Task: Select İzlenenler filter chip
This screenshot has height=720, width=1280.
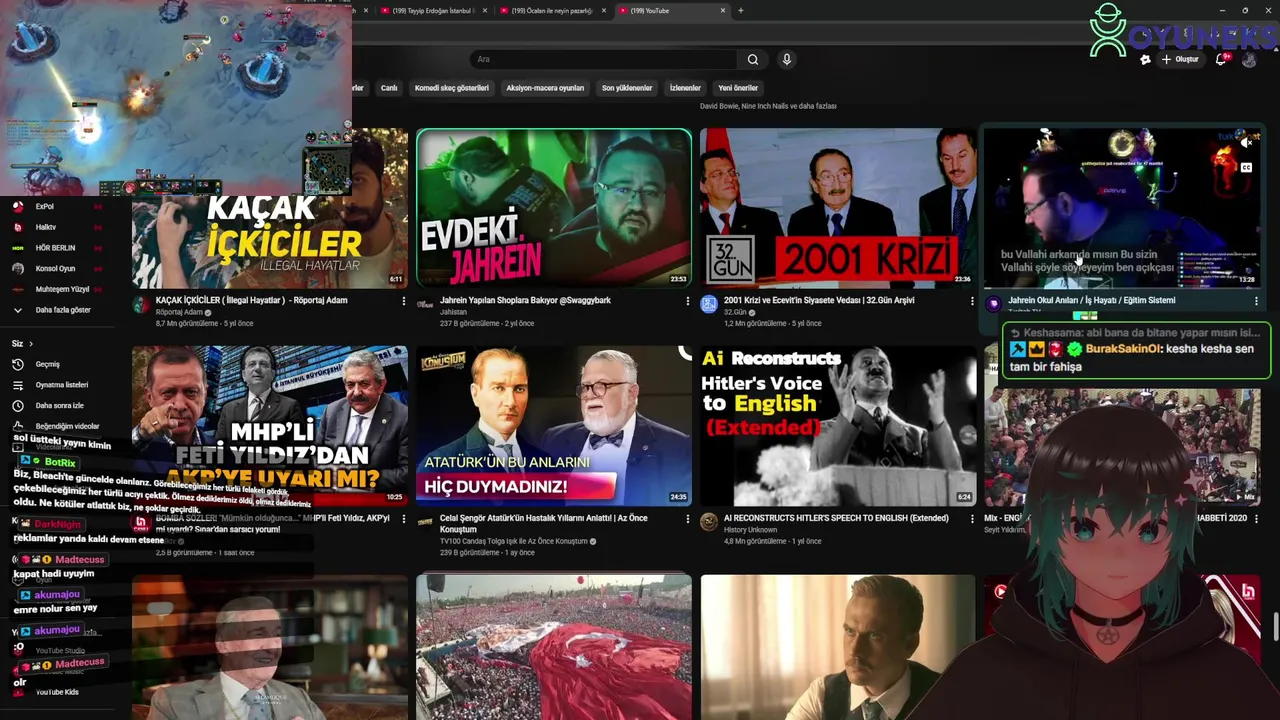Action: click(685, 88)
